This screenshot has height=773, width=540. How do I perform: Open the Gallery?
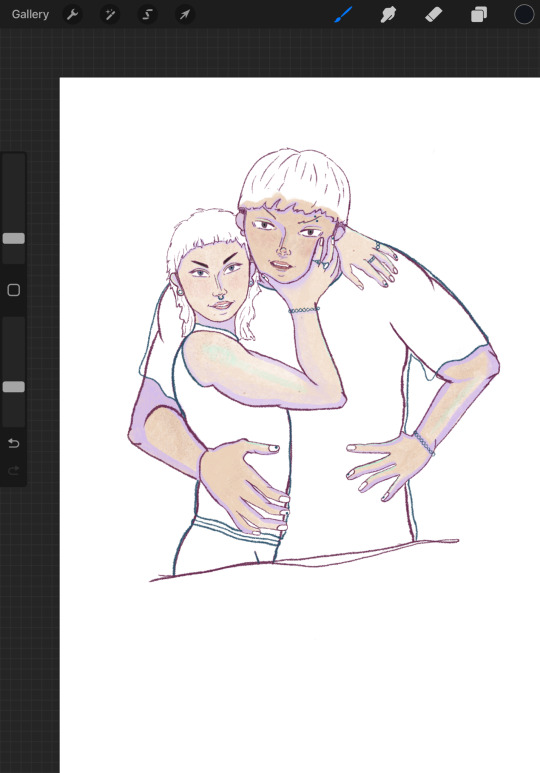(30, 14)
